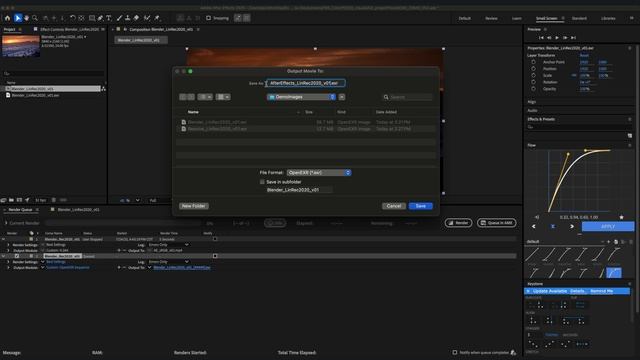Select the Selection arrow tool
Image resolution: width=640 pixels, height=360 pixels.
coord(18,18)
